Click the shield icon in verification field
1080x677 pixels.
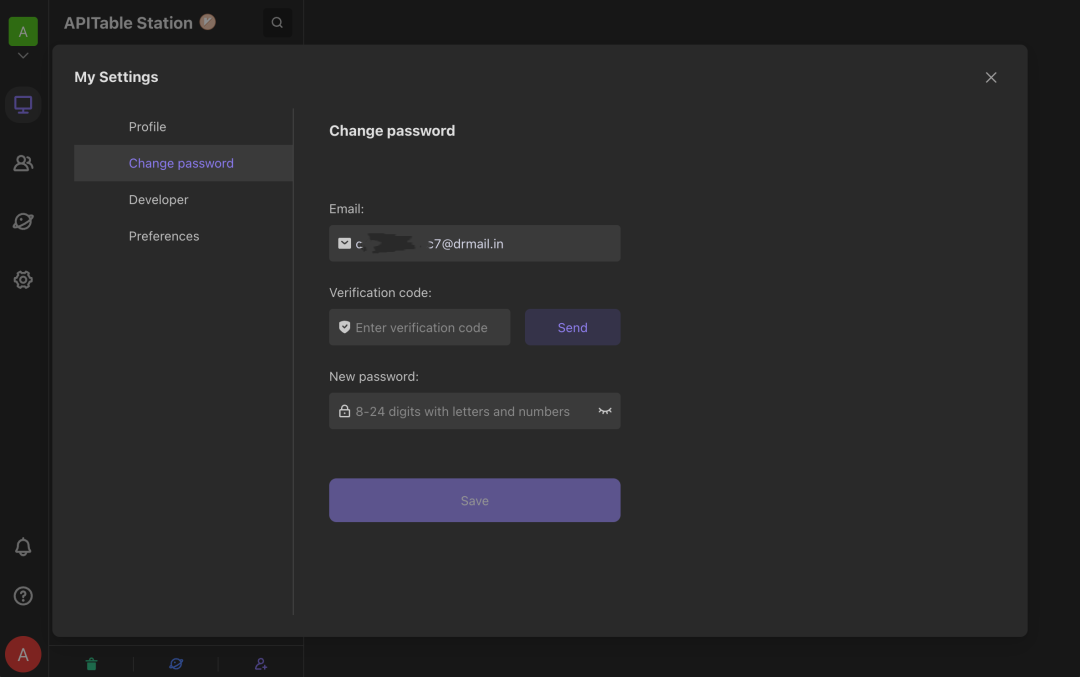point(344,327)
